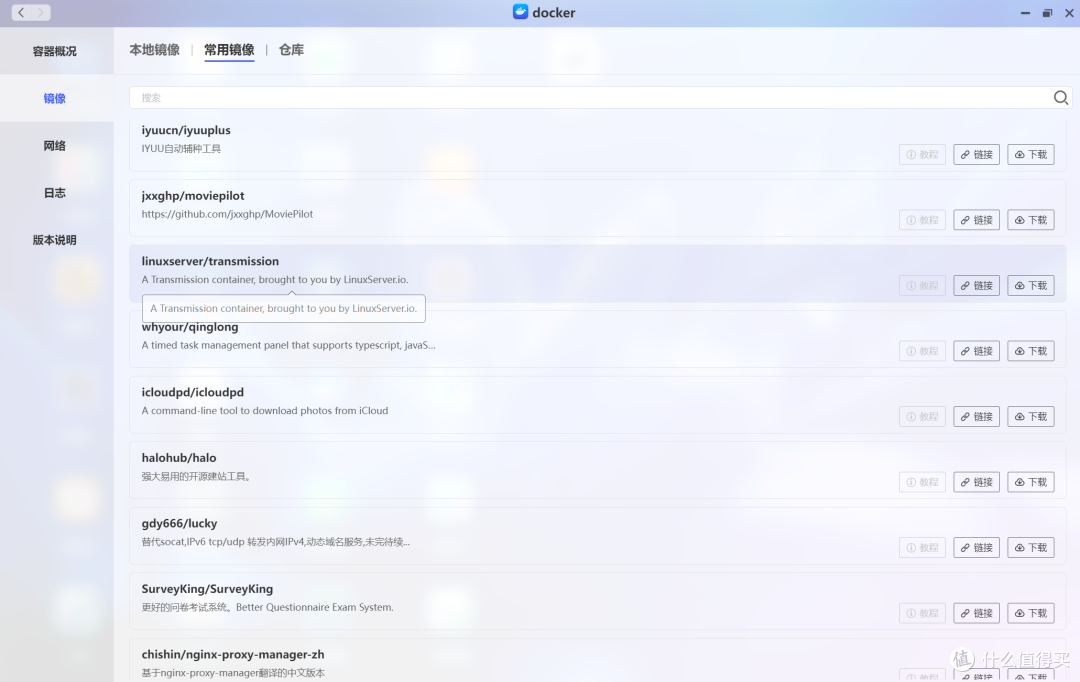Download the SurveyKing/SurveyKing image
This screenshot has height=682, width=1080.
tap(1031, 612)
